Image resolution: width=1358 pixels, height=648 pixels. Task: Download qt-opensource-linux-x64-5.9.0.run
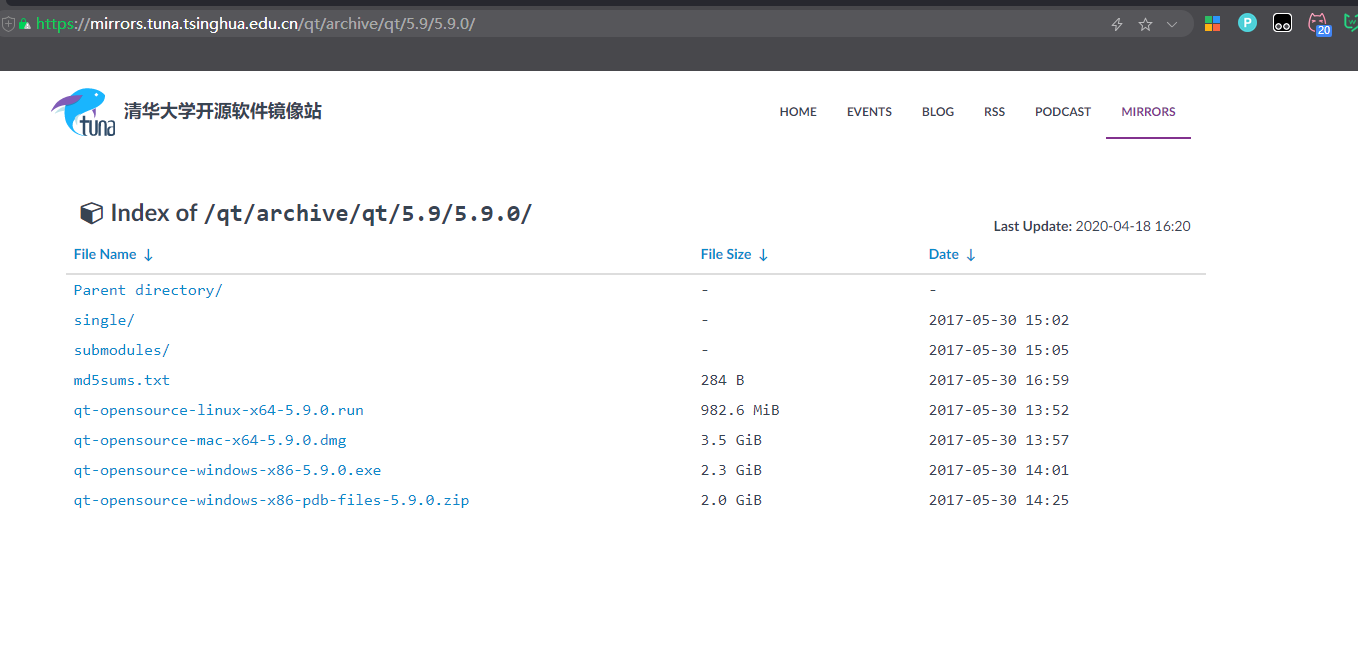pos(219,410)
